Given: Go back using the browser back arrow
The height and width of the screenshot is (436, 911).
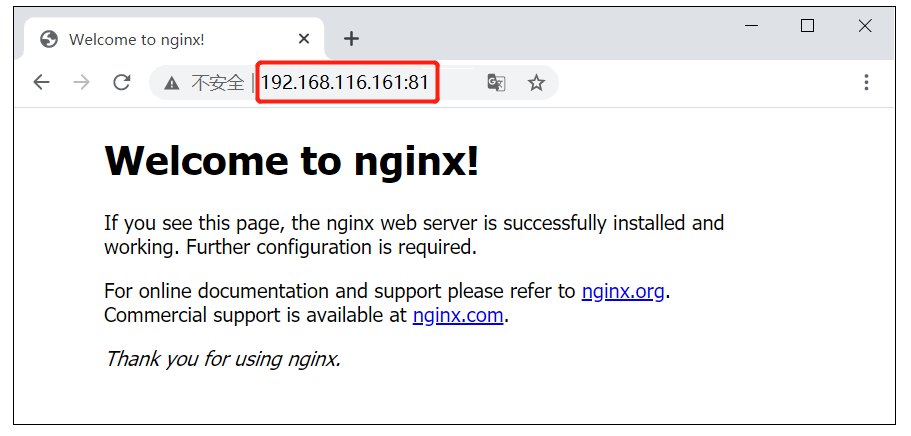Looking at the screenshot, I should (x=41, y=83).
